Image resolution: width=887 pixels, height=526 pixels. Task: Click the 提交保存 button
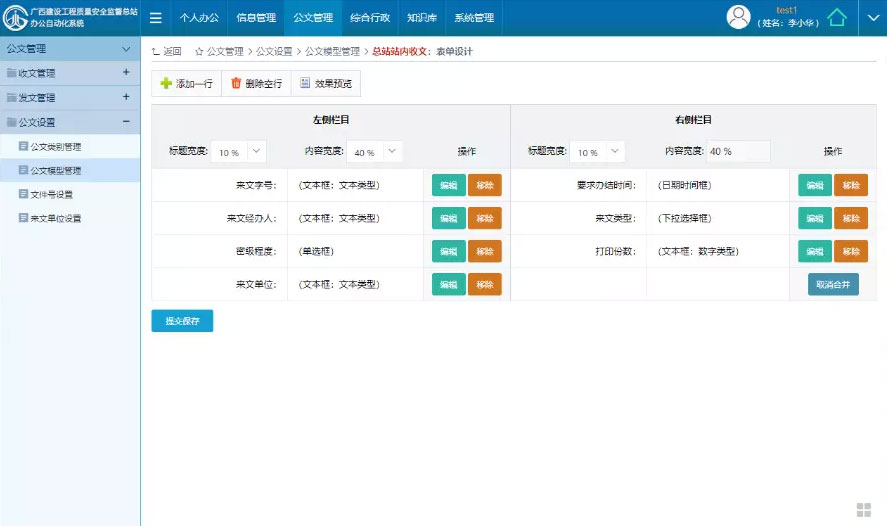click(x=182, y=321)
